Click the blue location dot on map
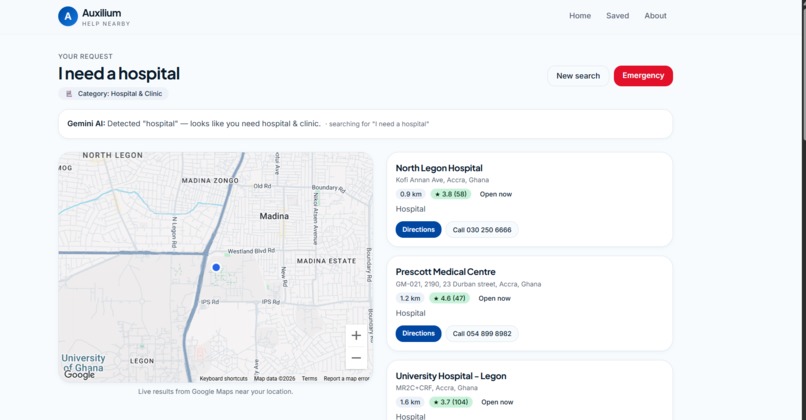Image resolution: width=806 pixels, height=420 pixels. coord(216,267)
